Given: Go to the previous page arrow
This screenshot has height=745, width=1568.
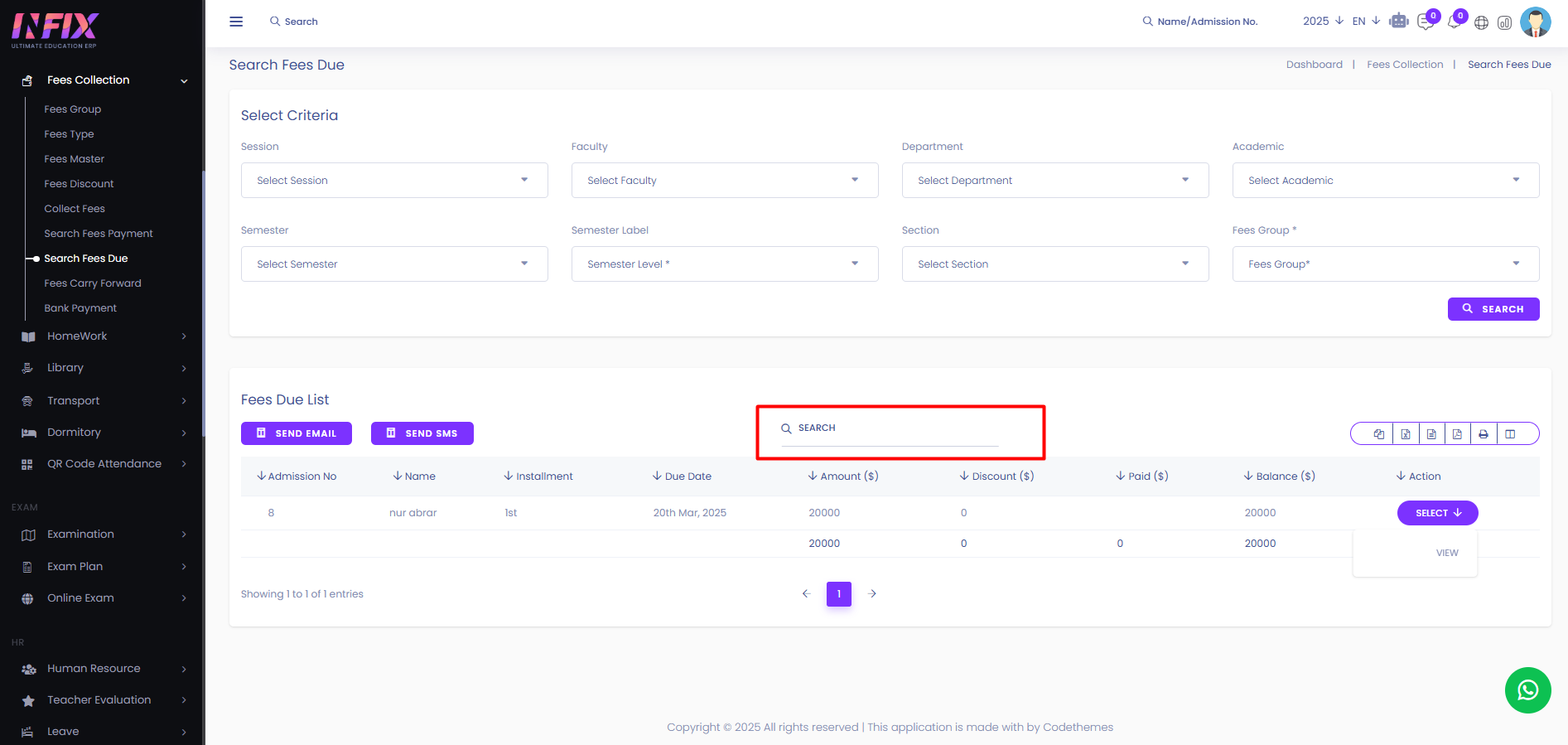Looking at the screenshot, I should coord(806,594).
